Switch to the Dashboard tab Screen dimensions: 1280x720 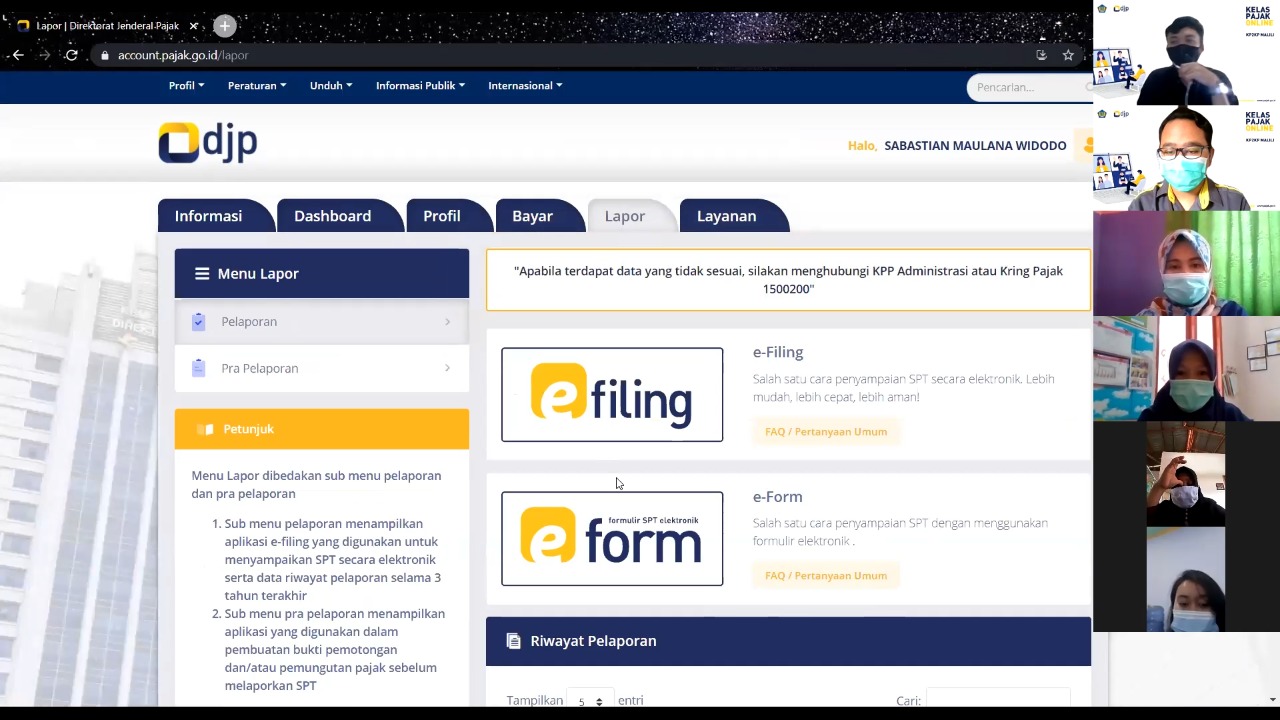[332, 216]
